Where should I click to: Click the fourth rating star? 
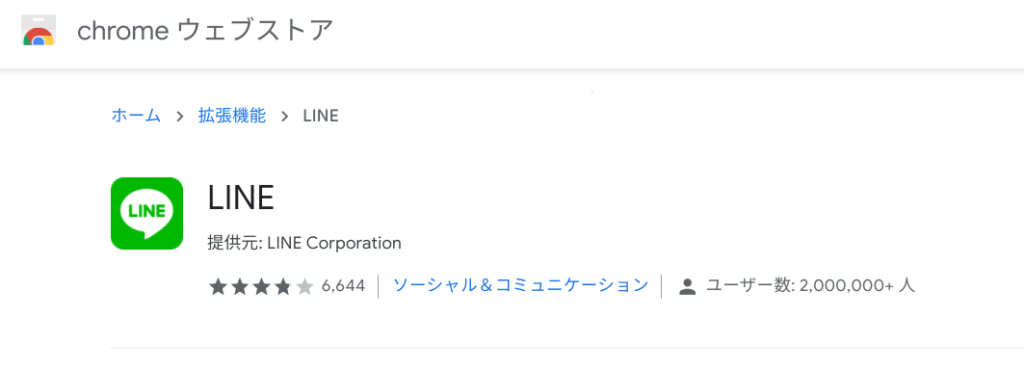(x=283, y=286)
